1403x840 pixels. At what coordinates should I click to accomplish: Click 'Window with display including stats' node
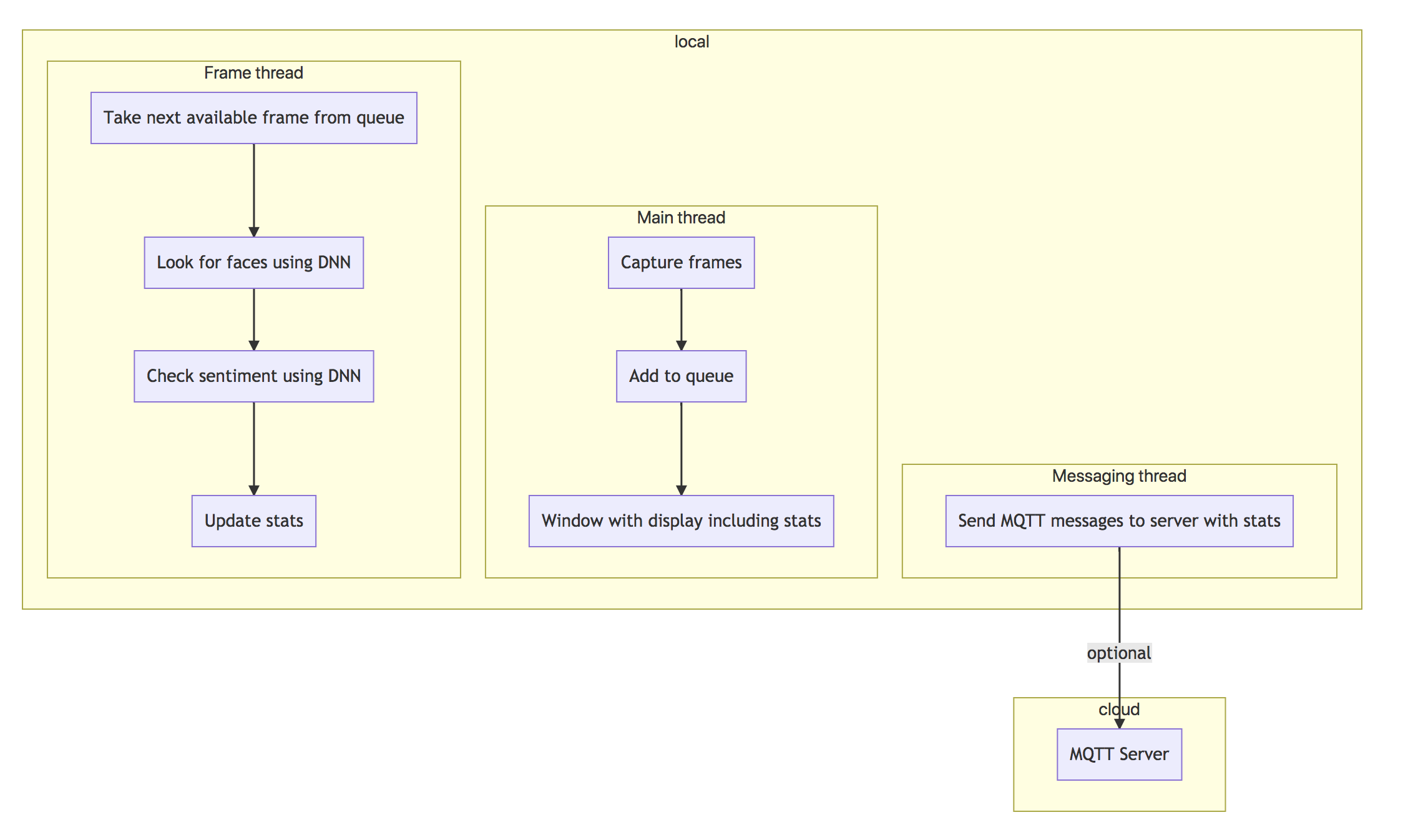point(681,521)
